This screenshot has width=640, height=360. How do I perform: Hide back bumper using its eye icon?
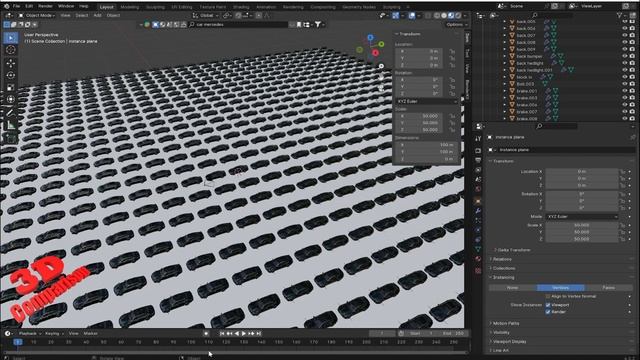[624, 56]
